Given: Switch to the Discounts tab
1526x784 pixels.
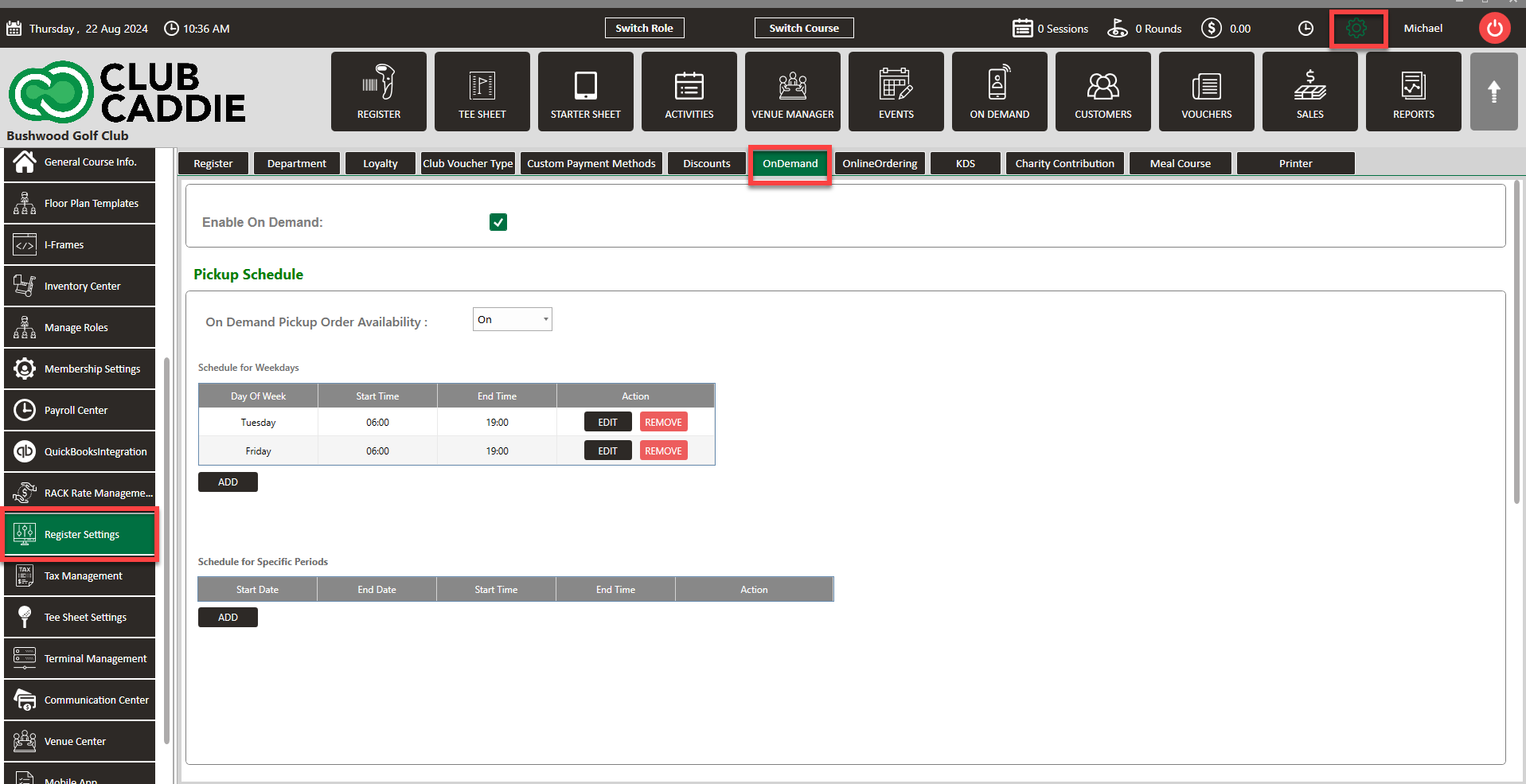Looking at the screenshot, I should click(707, 163).
